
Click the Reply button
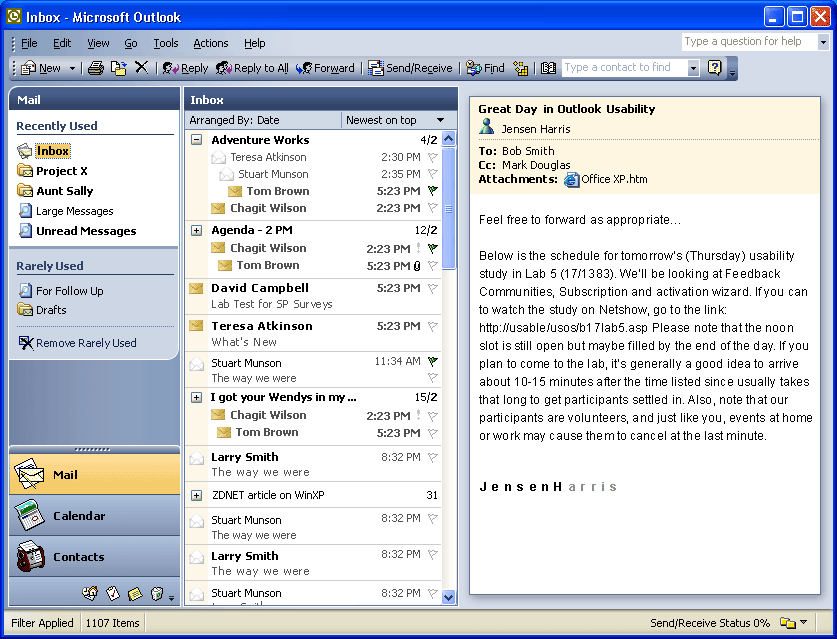[x=185, y=68]
